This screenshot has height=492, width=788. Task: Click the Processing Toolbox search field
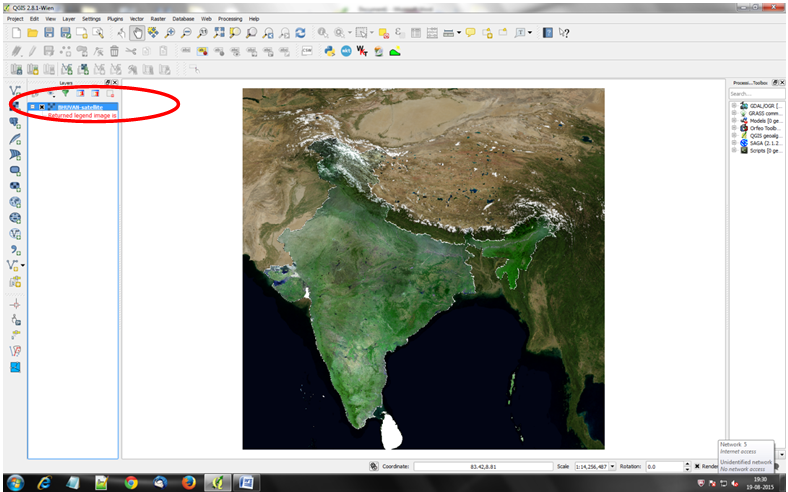point(757,94)
